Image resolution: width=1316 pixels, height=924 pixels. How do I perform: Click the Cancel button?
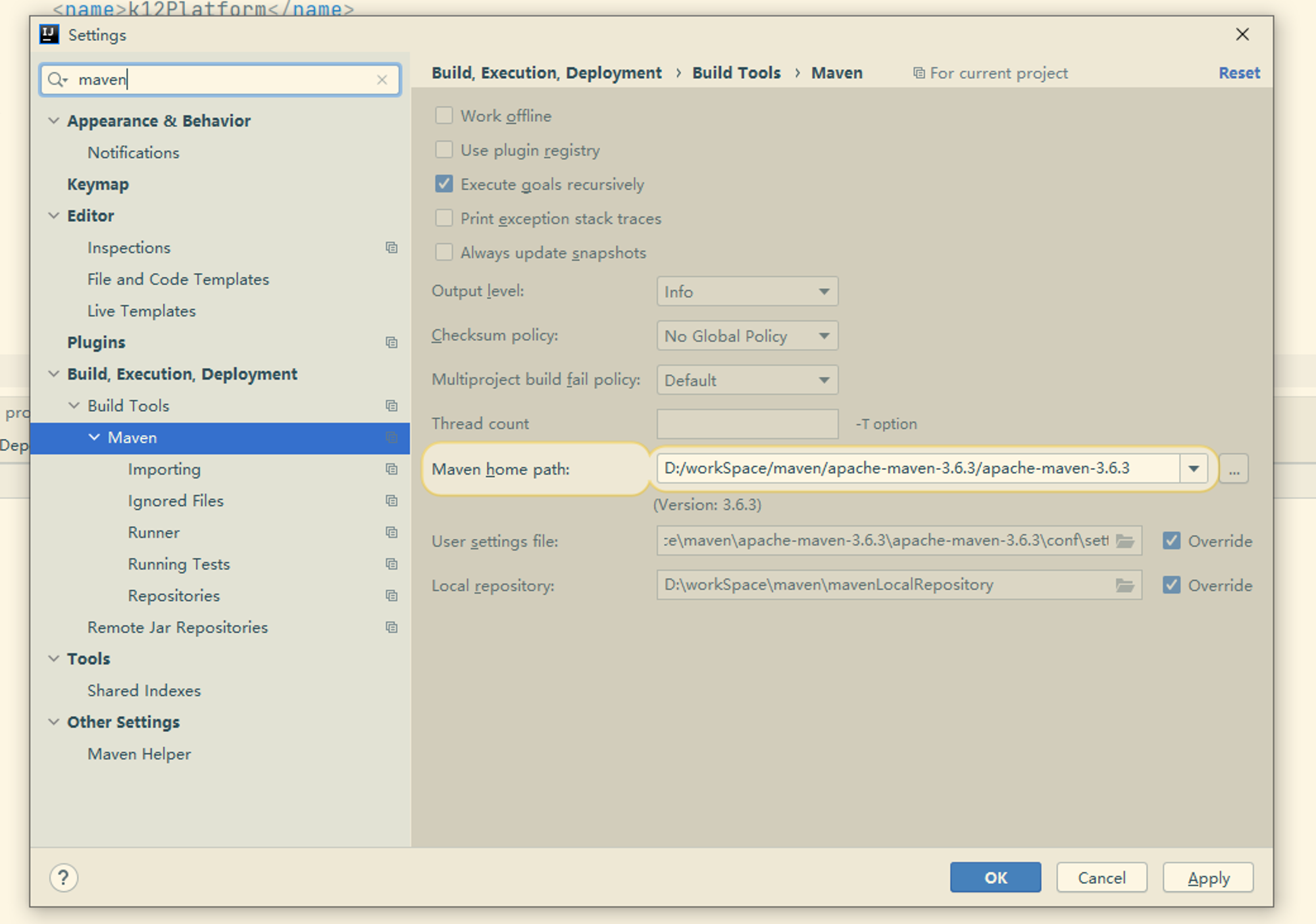1102,877
